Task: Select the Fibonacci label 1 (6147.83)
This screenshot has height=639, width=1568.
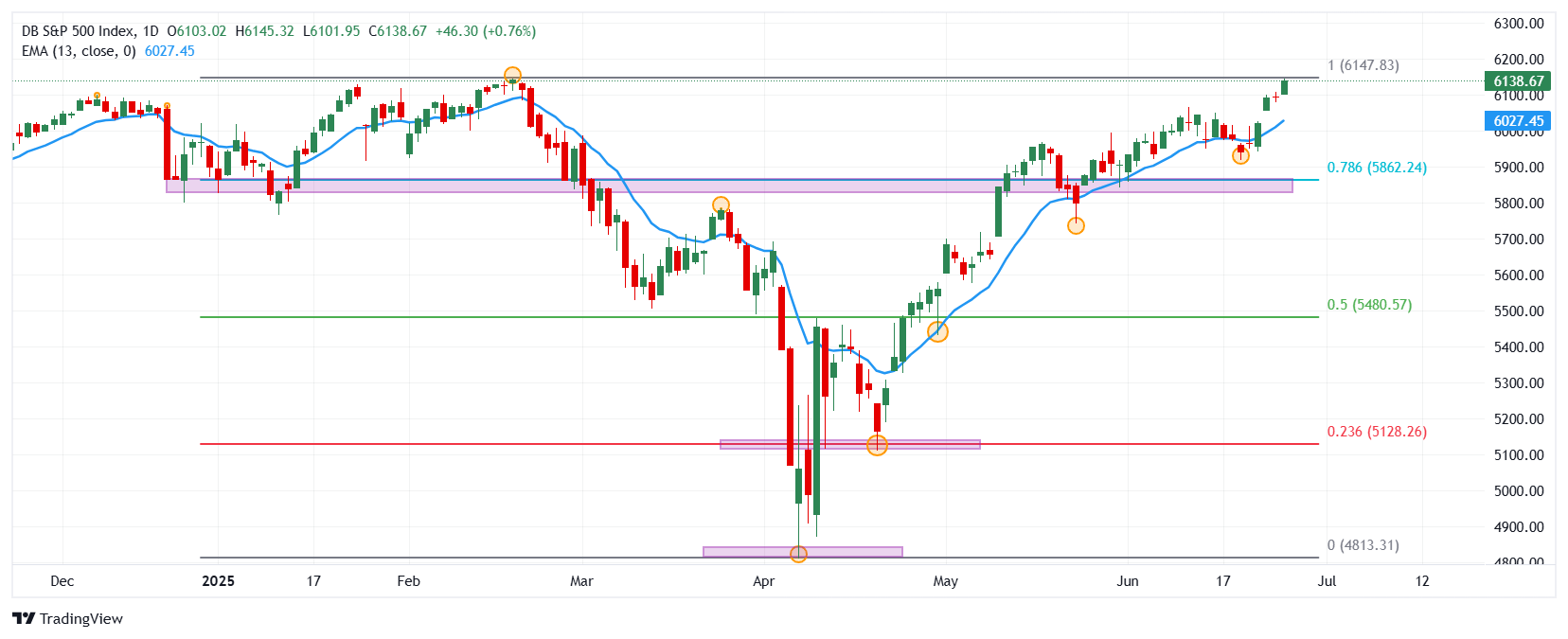Action: point(1363,65)
